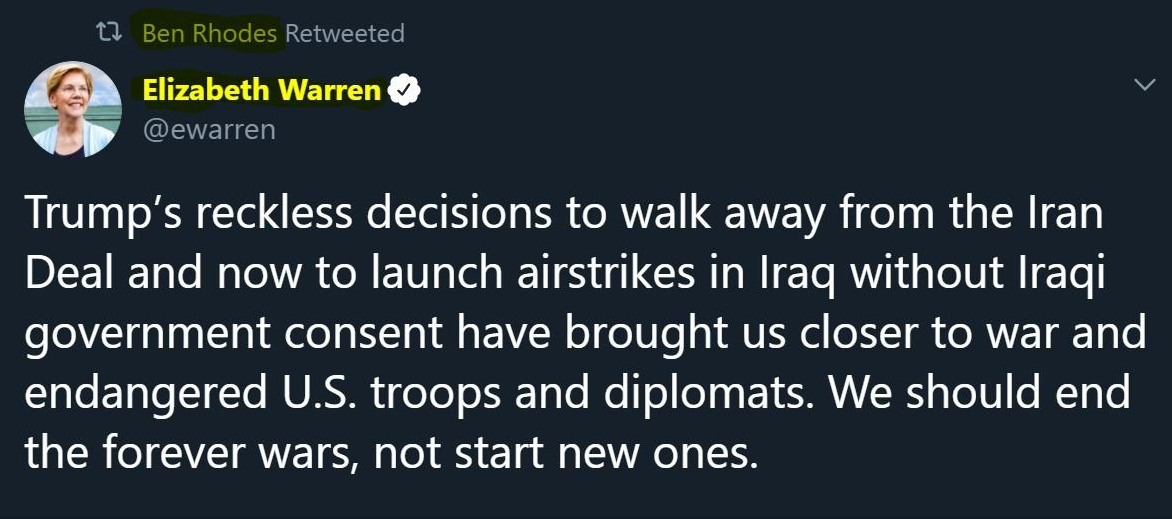Click the retweet arrows icon
This screenshot has width=1172, height=519.
click(101, 34)
